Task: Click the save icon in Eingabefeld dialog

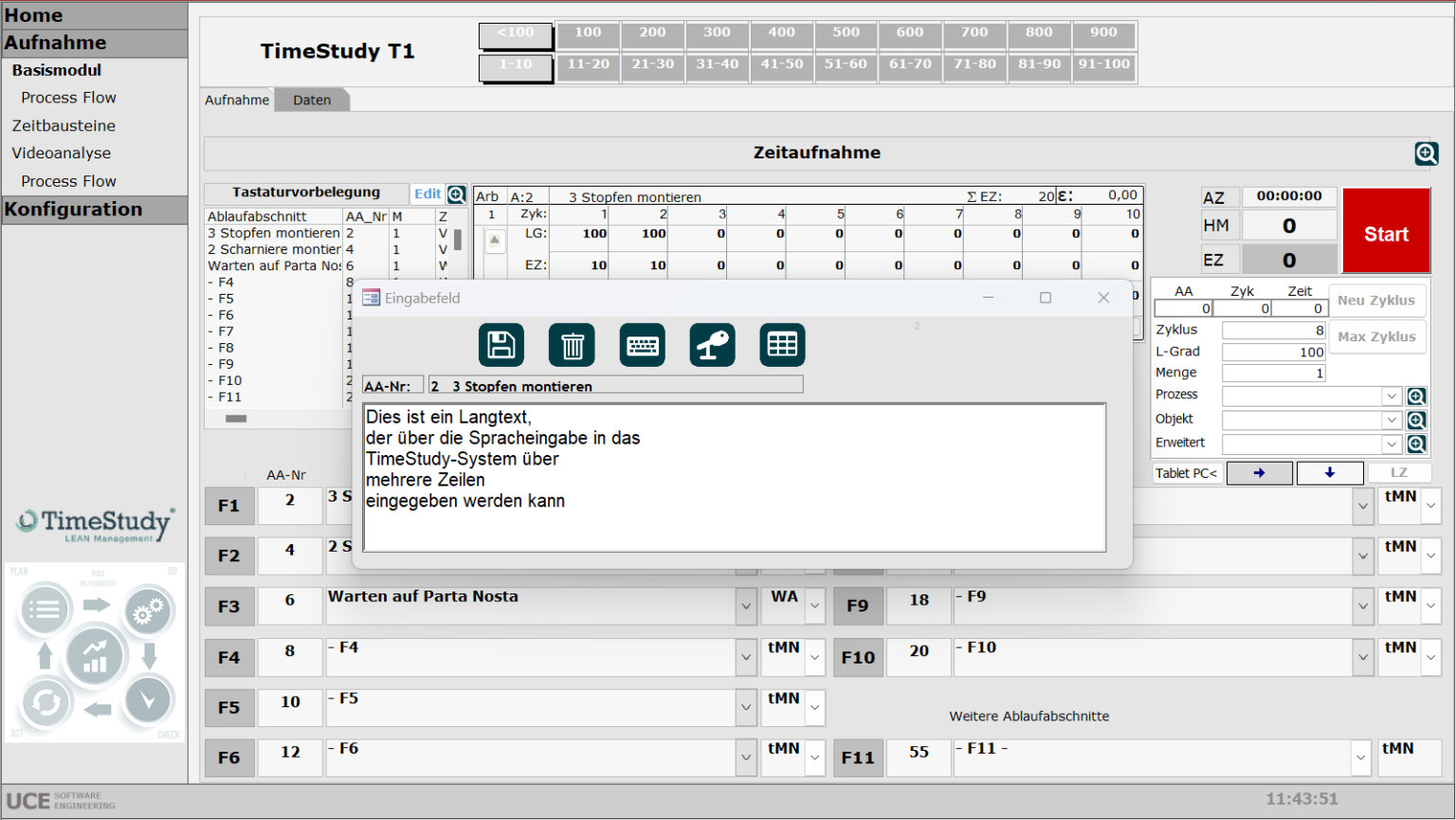Action: (x=501, y=345)
